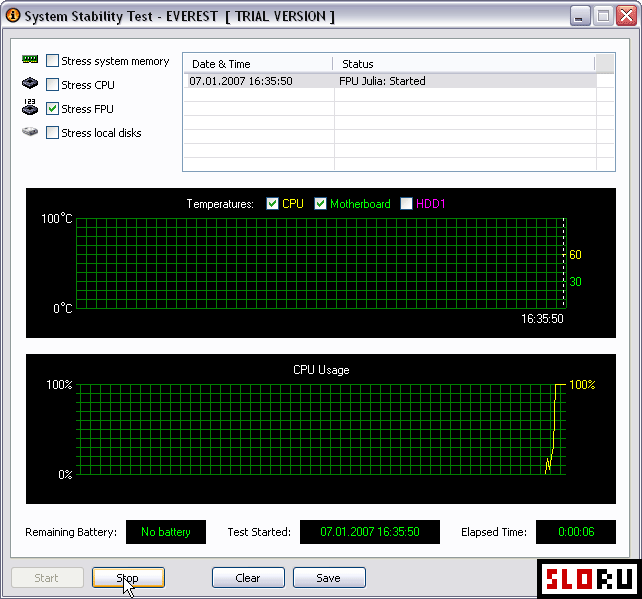Click the Test Started value 07.01.2007 16:35:50
This screenshot has width=642, height=599.
370,532
